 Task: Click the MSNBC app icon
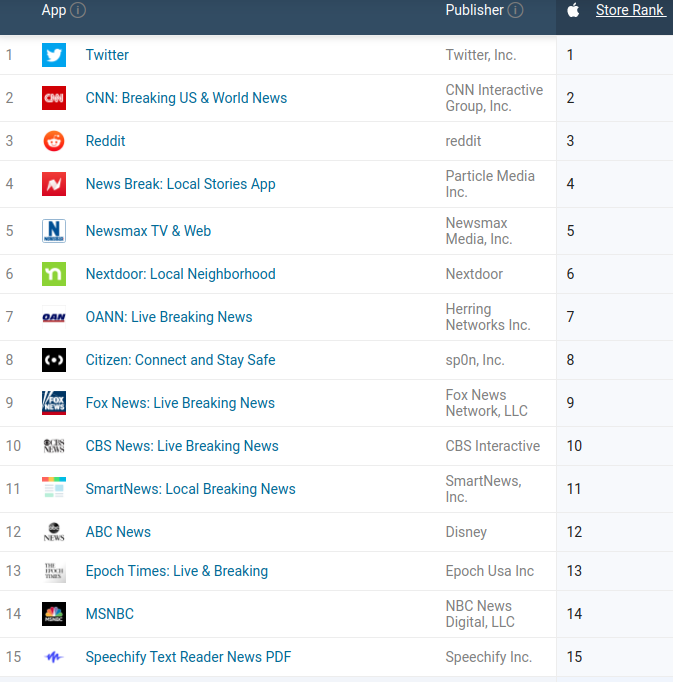54,614
